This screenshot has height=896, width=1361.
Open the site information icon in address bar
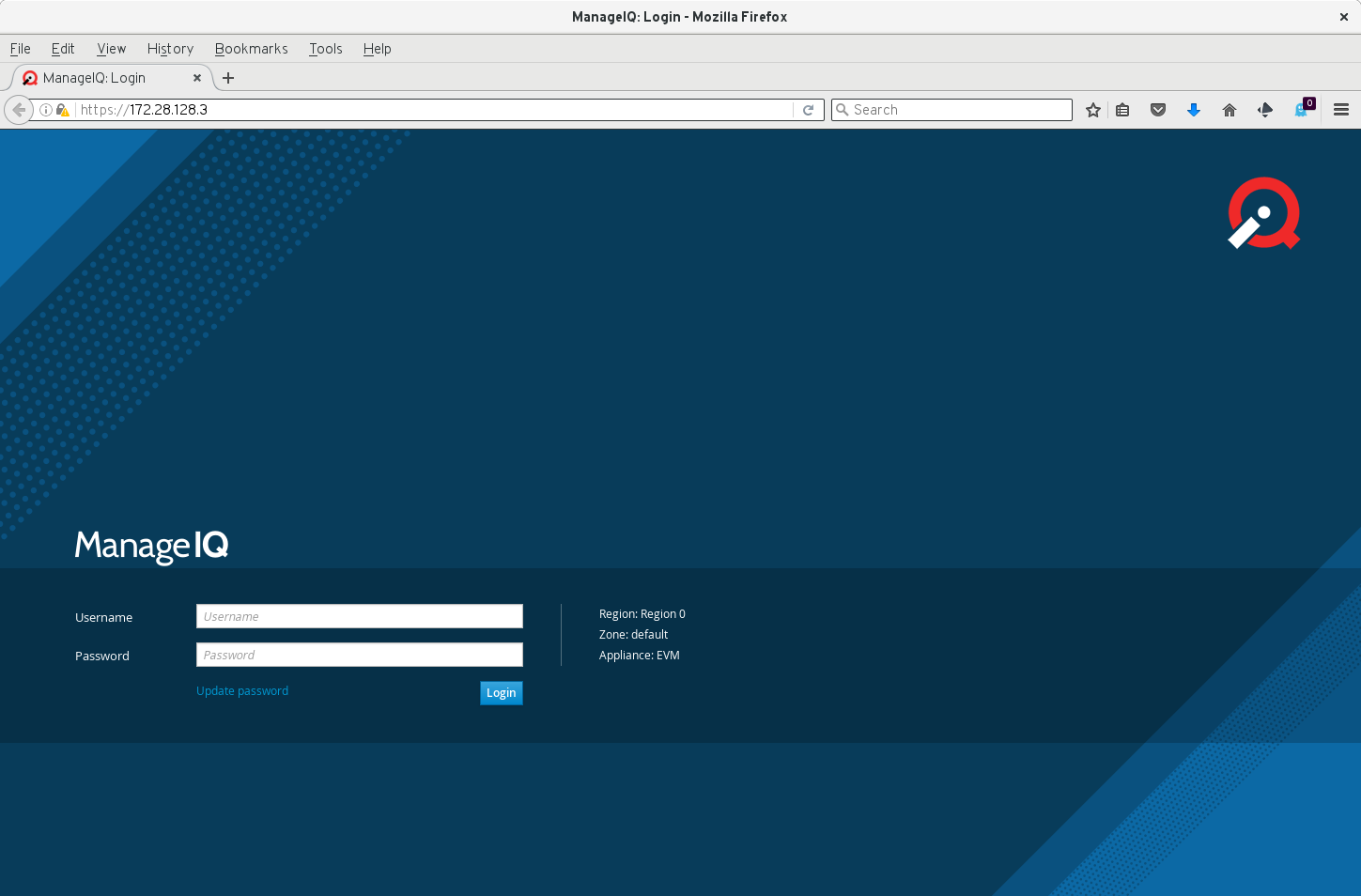click(45, 110)
